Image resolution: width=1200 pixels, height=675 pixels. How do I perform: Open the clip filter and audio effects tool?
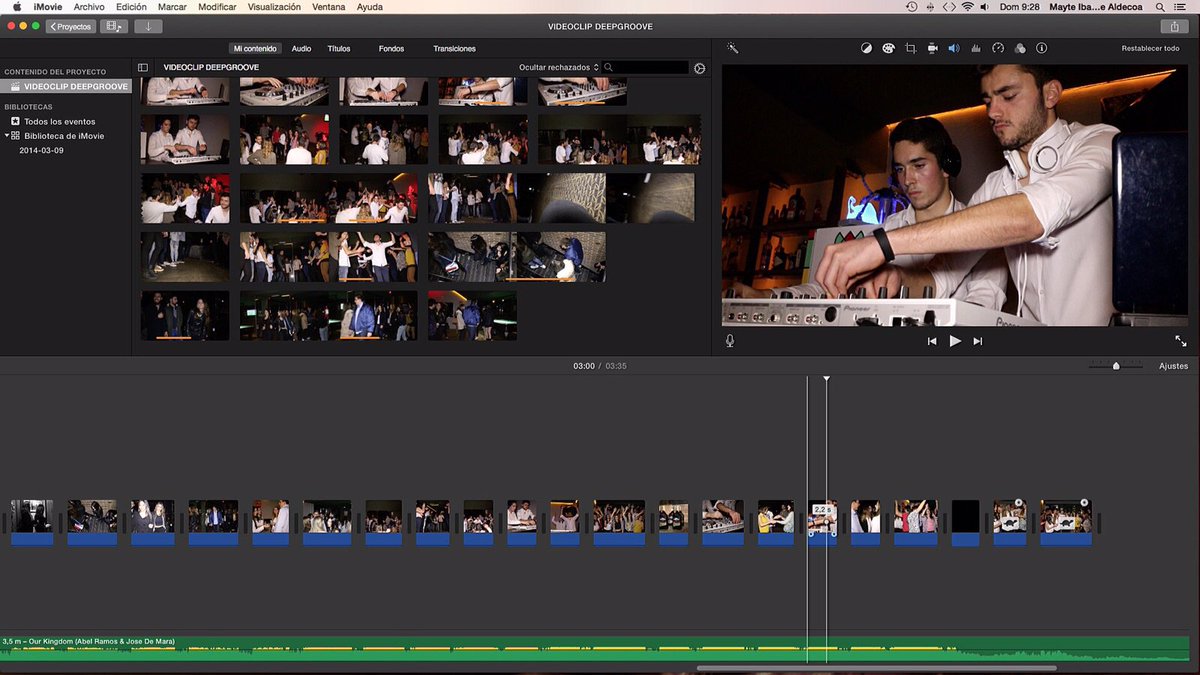coord(1019,48)
